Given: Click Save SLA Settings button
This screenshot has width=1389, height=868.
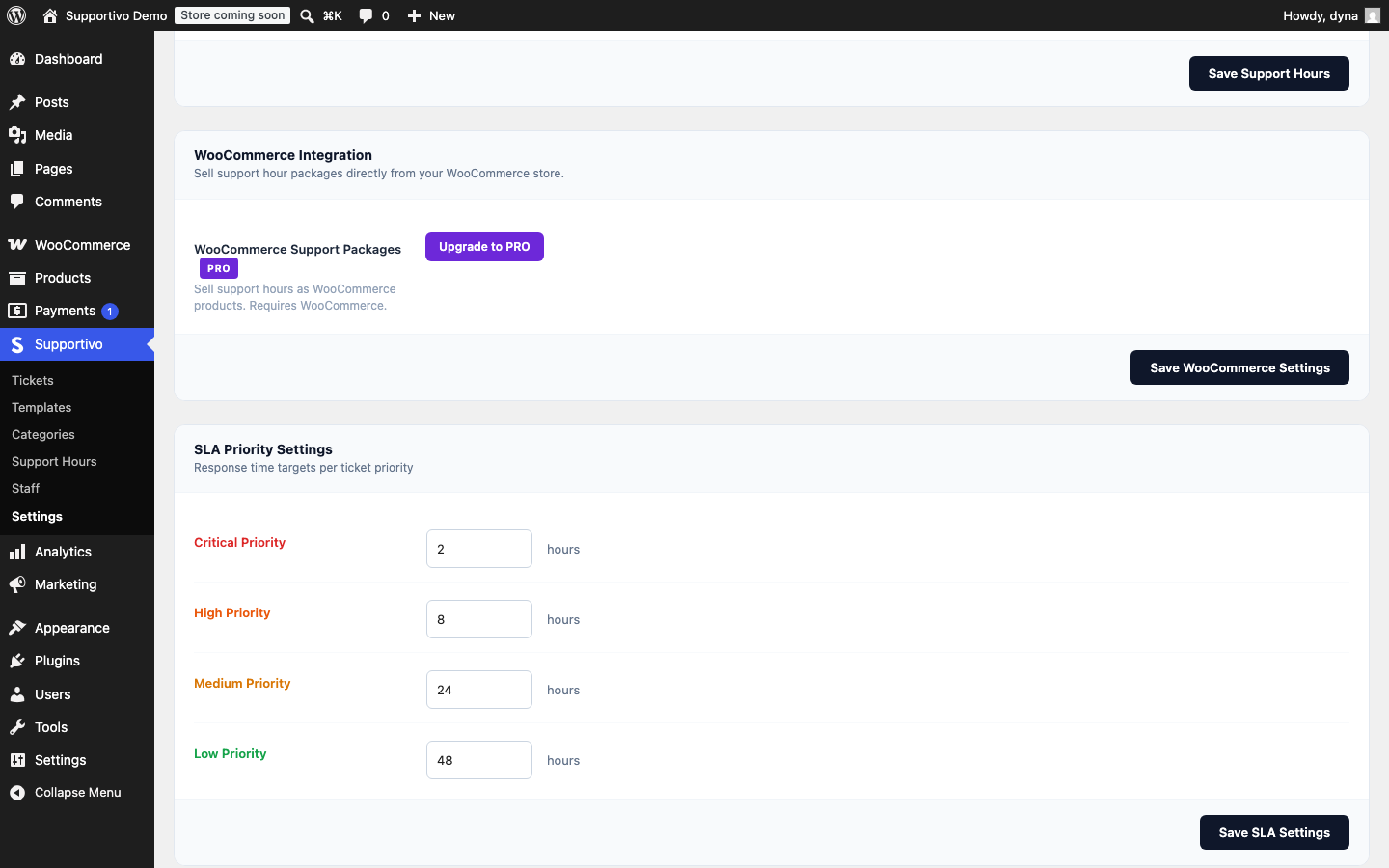Looking at the screenshot, I should point(1274,832).
